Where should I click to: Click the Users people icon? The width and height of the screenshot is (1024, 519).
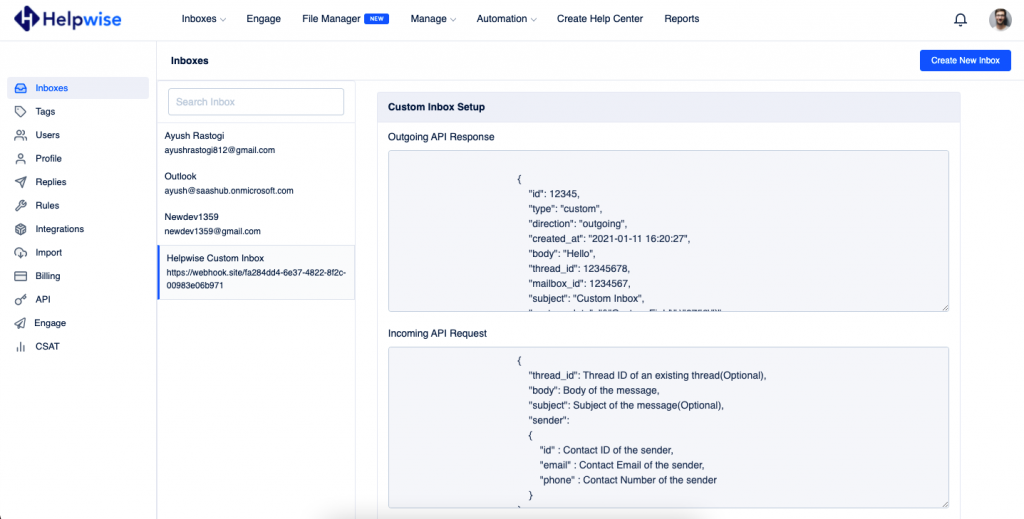click(x=21, y=135)
